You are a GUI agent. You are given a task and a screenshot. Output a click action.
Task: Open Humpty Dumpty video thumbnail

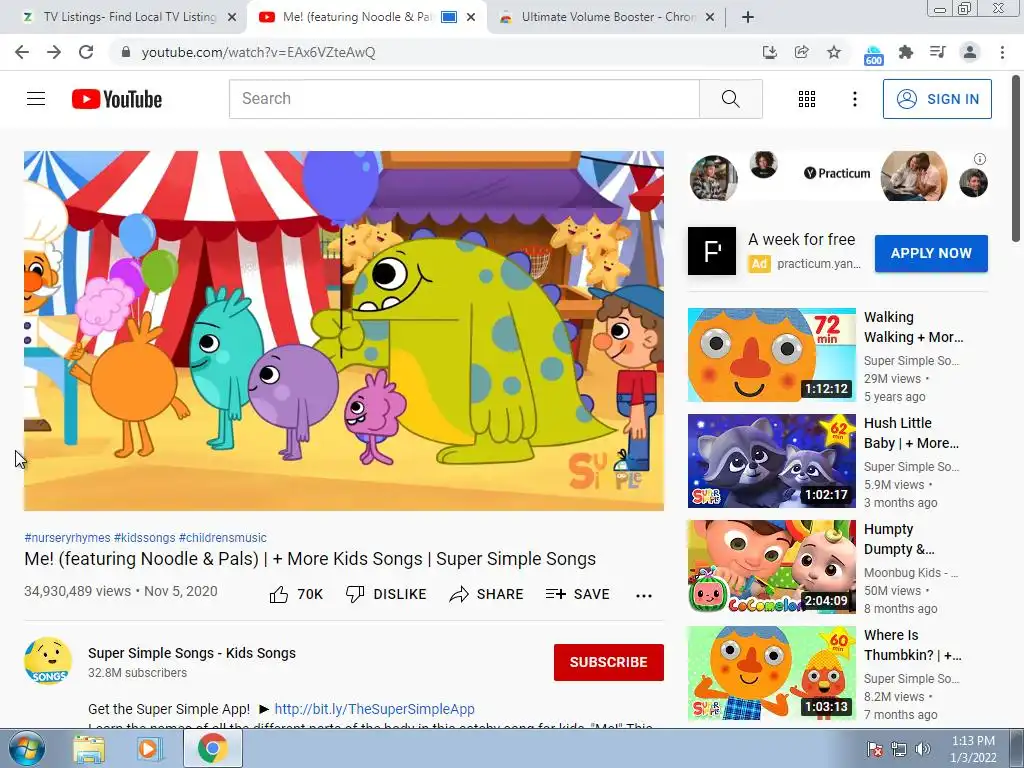pyautogui.click(x=771, y=567)
